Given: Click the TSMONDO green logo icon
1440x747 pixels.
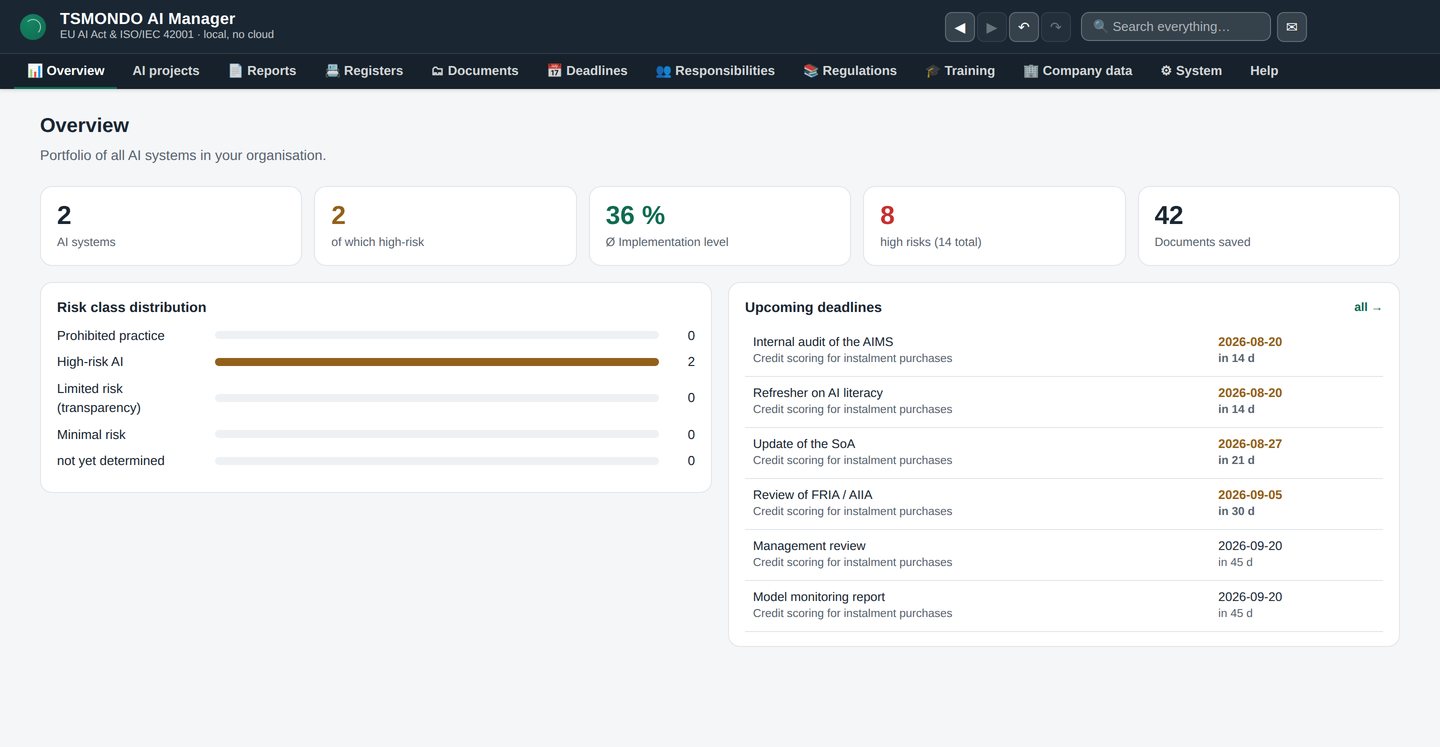Looking at the screenshot, I should (x=33, y=27).
